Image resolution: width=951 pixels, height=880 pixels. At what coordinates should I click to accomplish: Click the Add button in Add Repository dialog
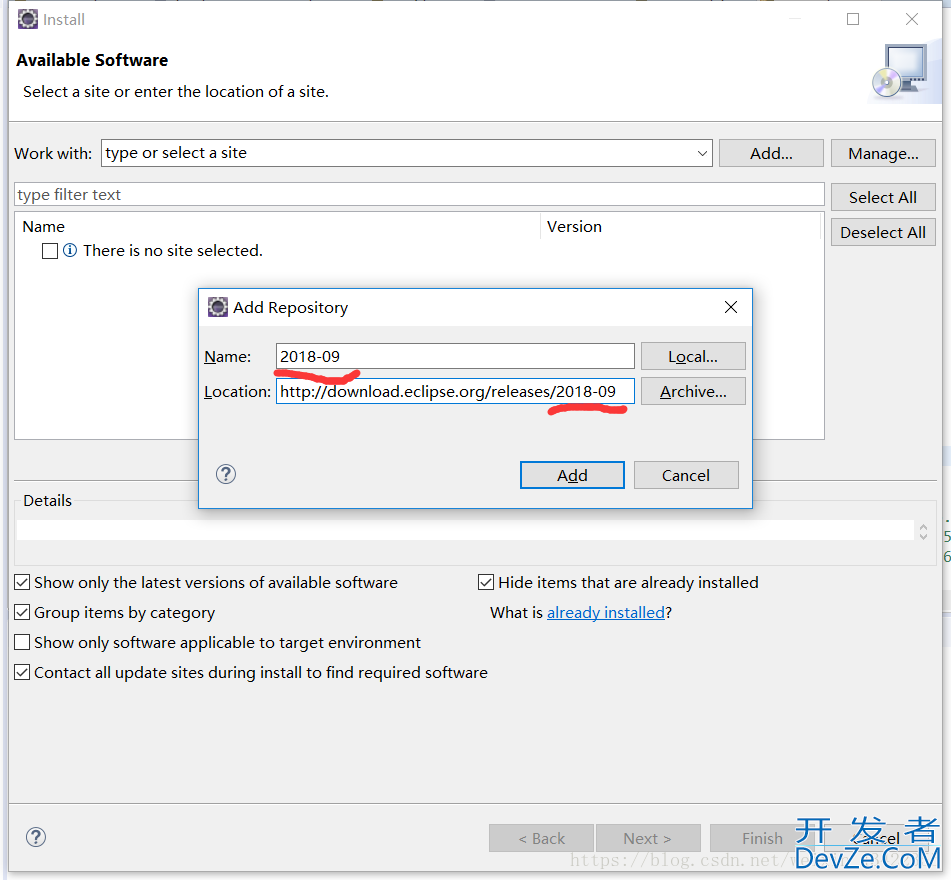click(x=572, y=475)
